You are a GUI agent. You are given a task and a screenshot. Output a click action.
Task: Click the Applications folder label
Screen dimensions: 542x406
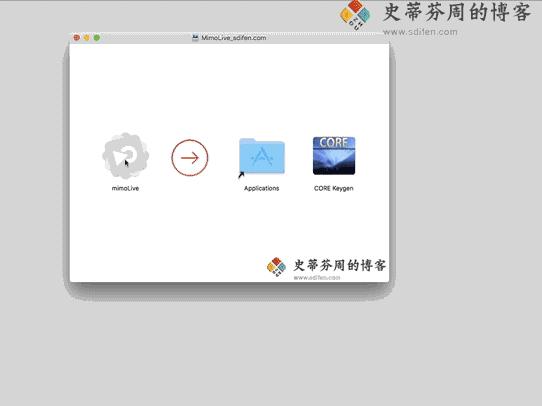pyautogui.click(x=262, y=188)
